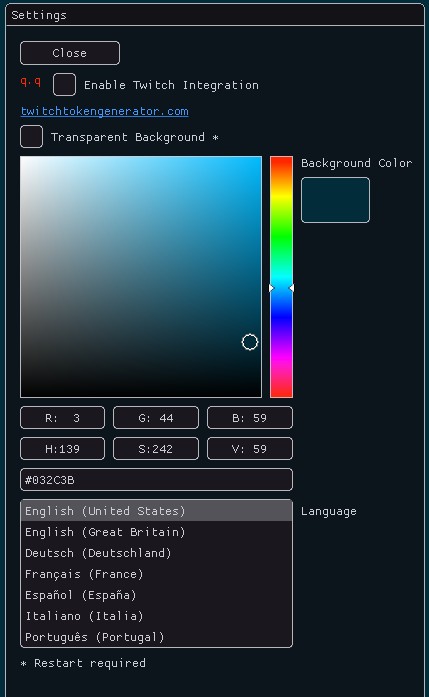
Task: Click the R: 3 red value field
Action: [x=63, y=418]
